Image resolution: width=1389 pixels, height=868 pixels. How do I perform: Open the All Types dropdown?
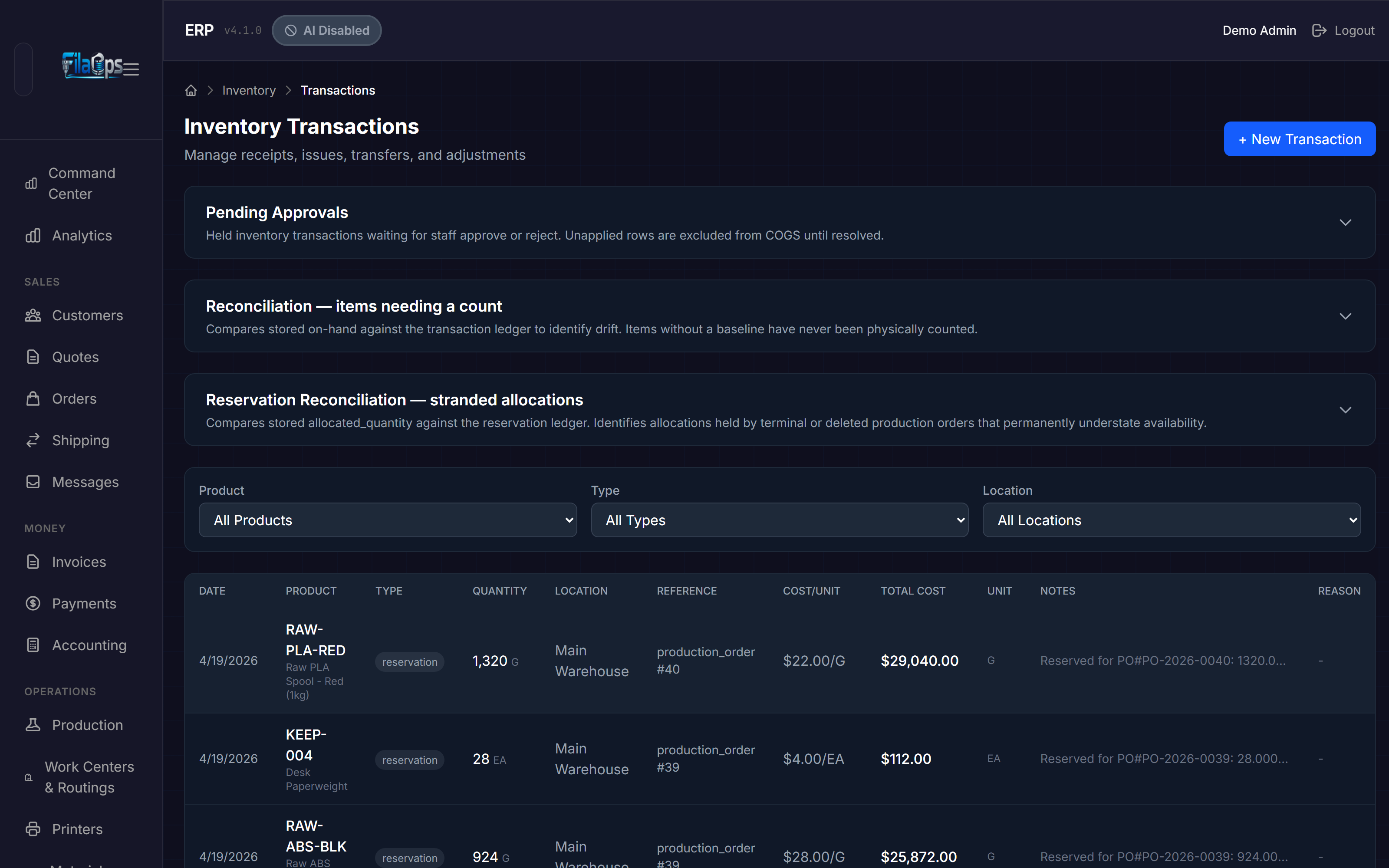[x=780, y=520]
